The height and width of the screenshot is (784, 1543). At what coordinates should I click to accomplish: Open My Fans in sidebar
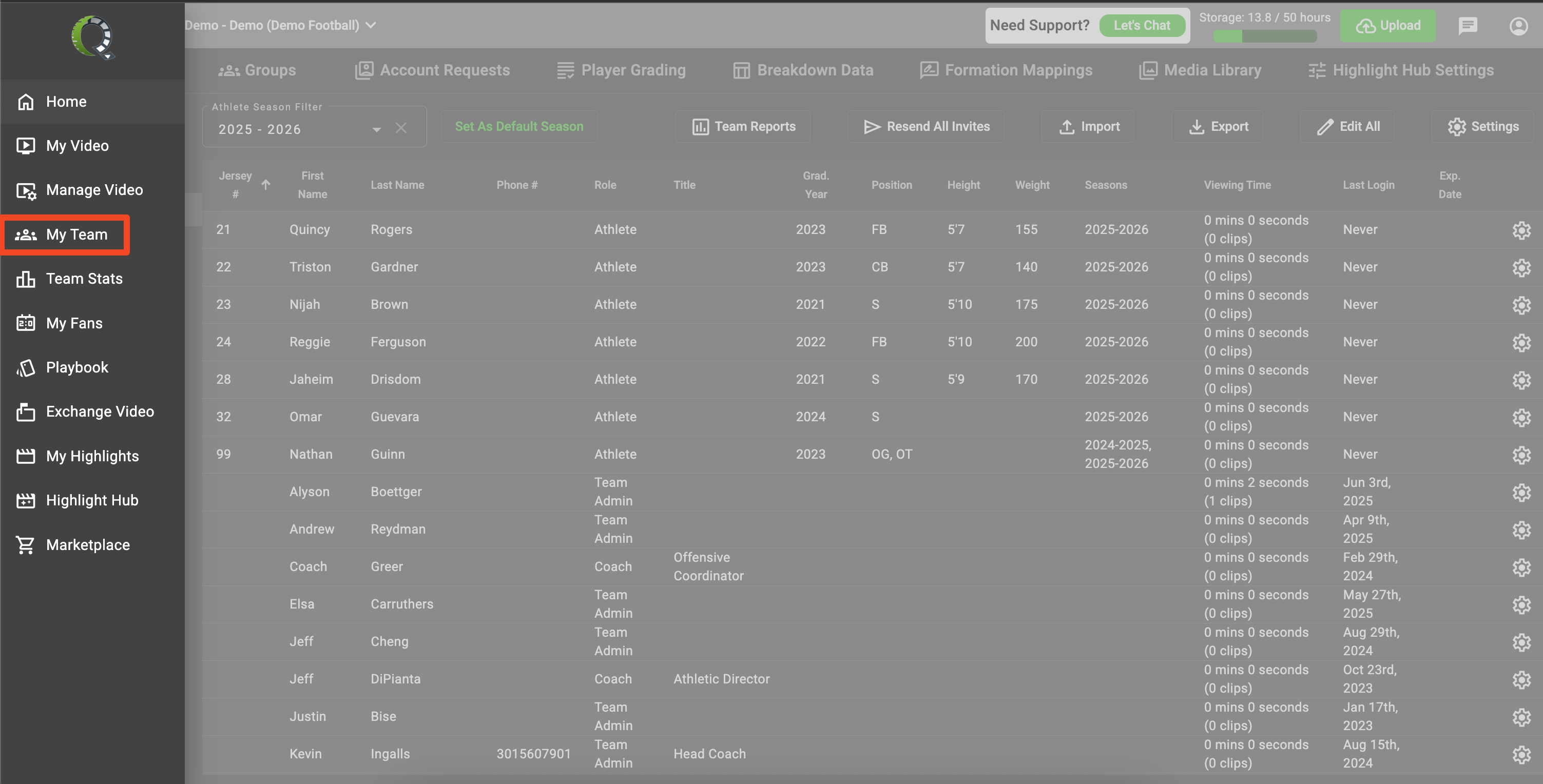coord(92,323)
